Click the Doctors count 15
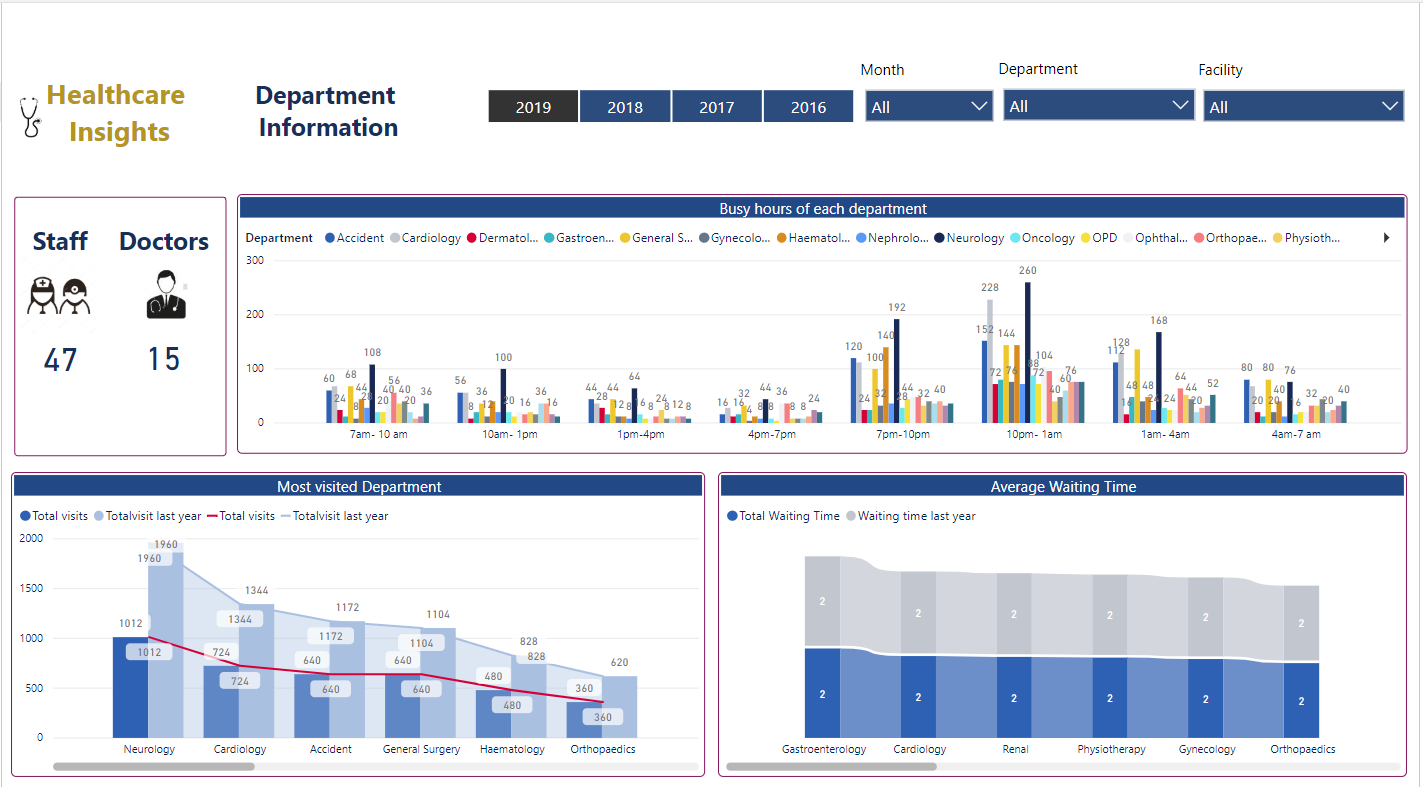 pyautogui.click(x=164, y=359)
